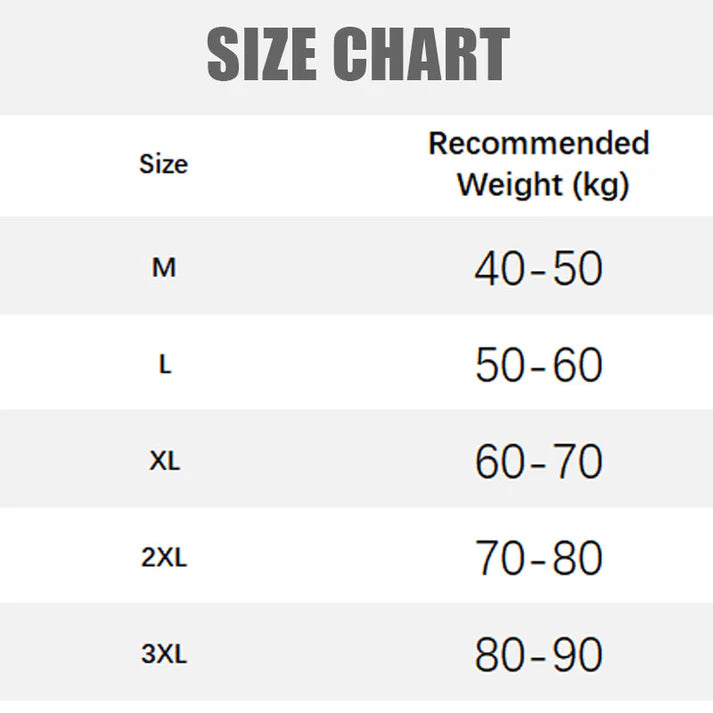Click the word Recommended in the header

tap(539, 143)
